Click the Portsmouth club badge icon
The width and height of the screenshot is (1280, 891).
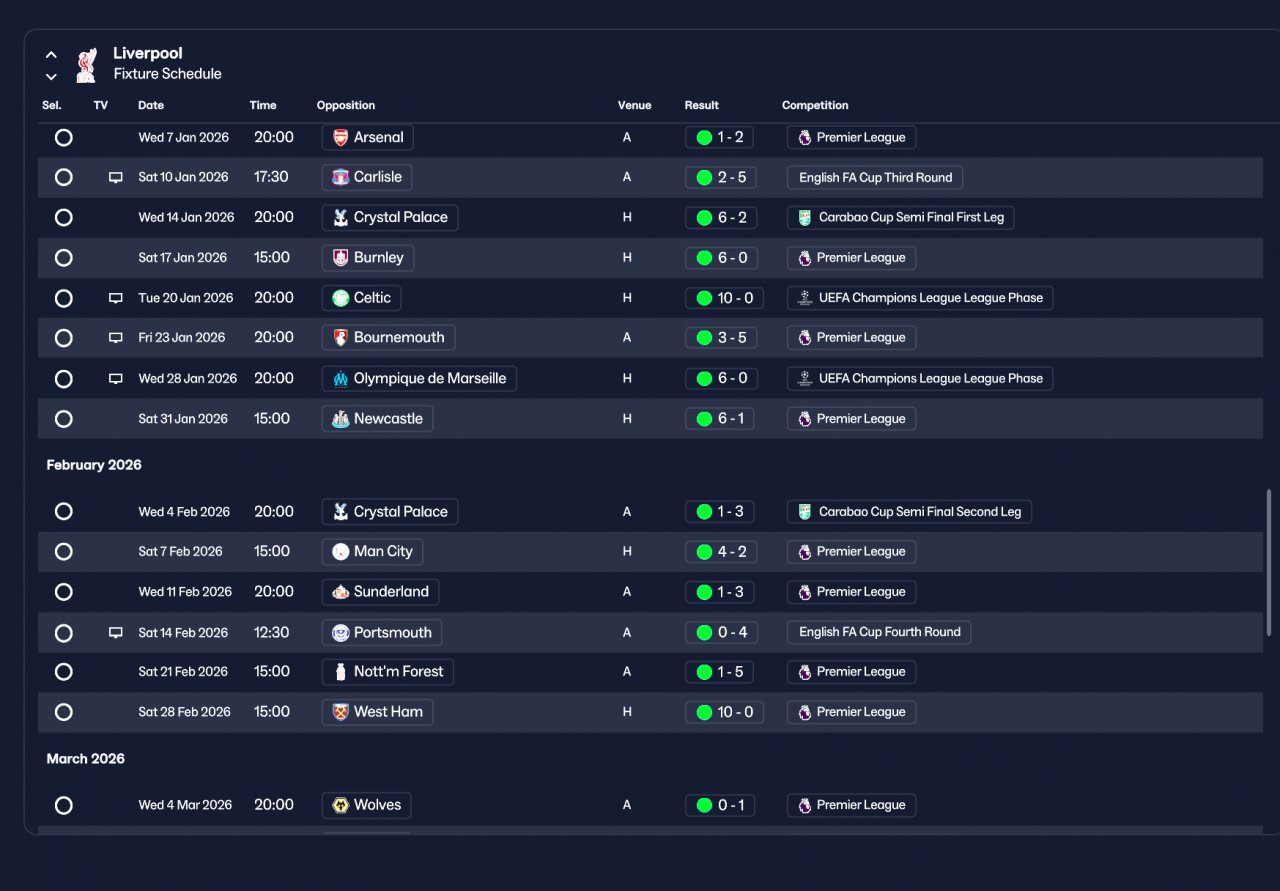pyautogui.click(x=341, y=633)
